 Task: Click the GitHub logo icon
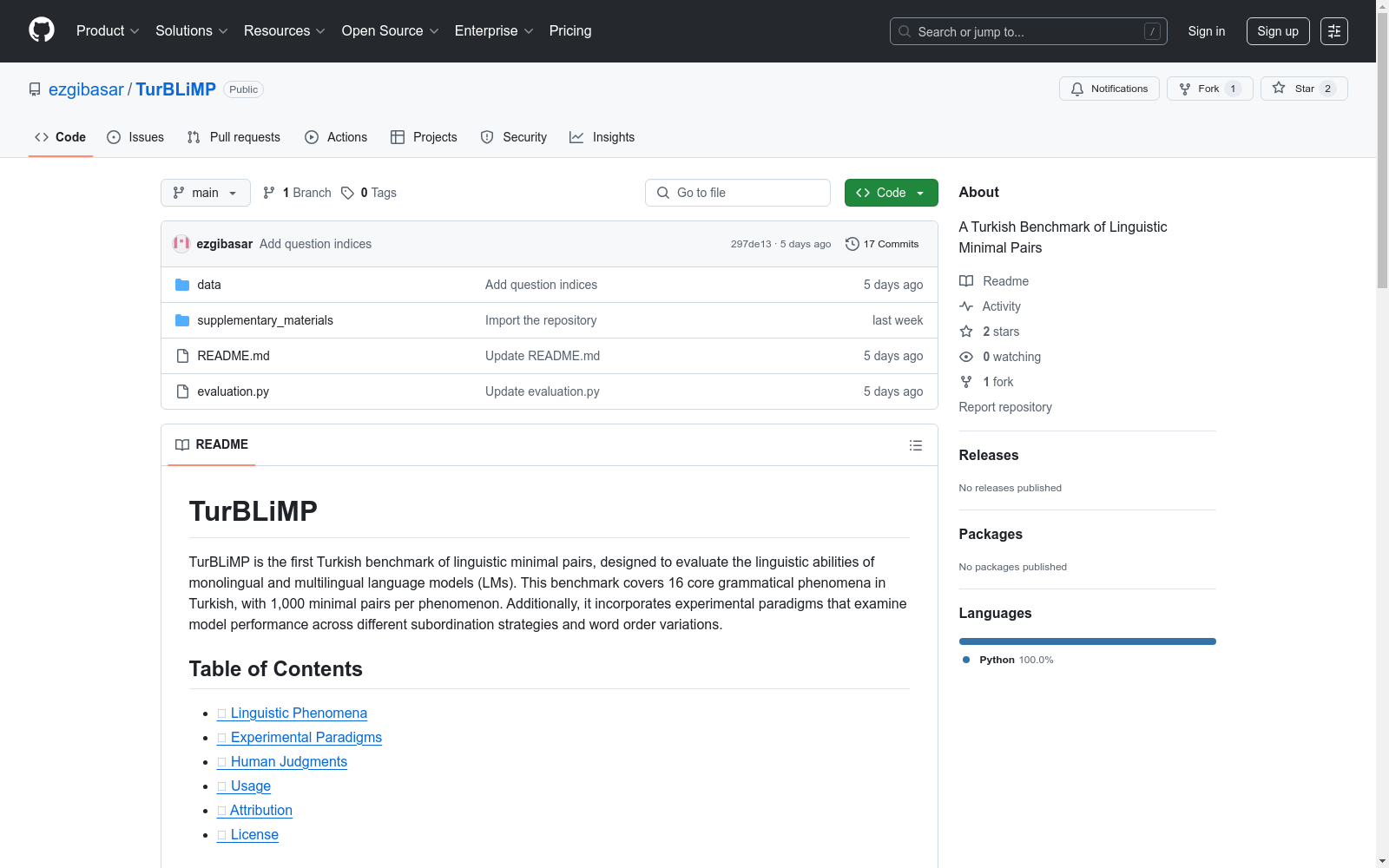point(42,30)
